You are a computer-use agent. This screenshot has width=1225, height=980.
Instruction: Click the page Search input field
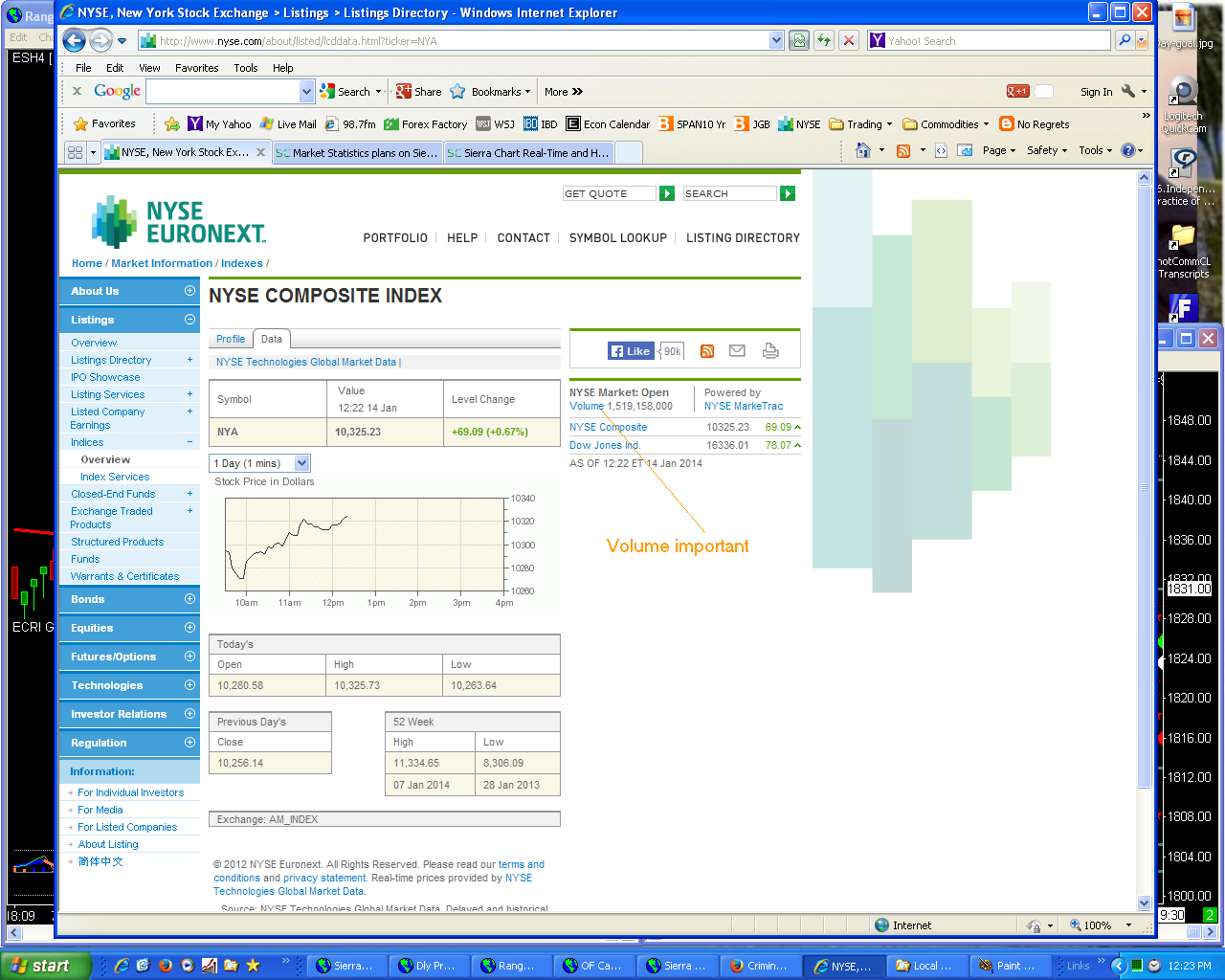[x=729, y=193]
